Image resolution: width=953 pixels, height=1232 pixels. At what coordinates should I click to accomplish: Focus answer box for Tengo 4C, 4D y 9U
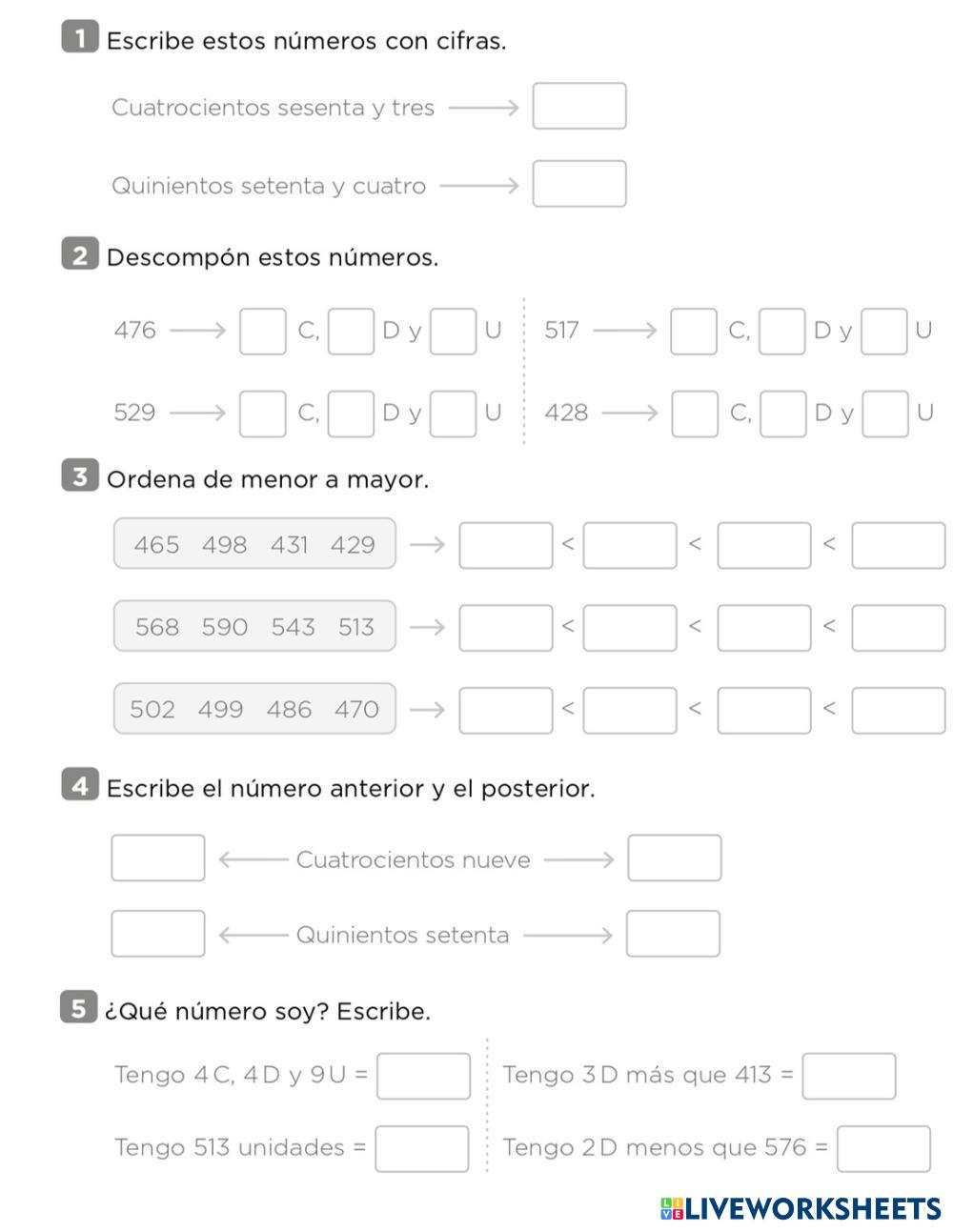(423, 1076)
